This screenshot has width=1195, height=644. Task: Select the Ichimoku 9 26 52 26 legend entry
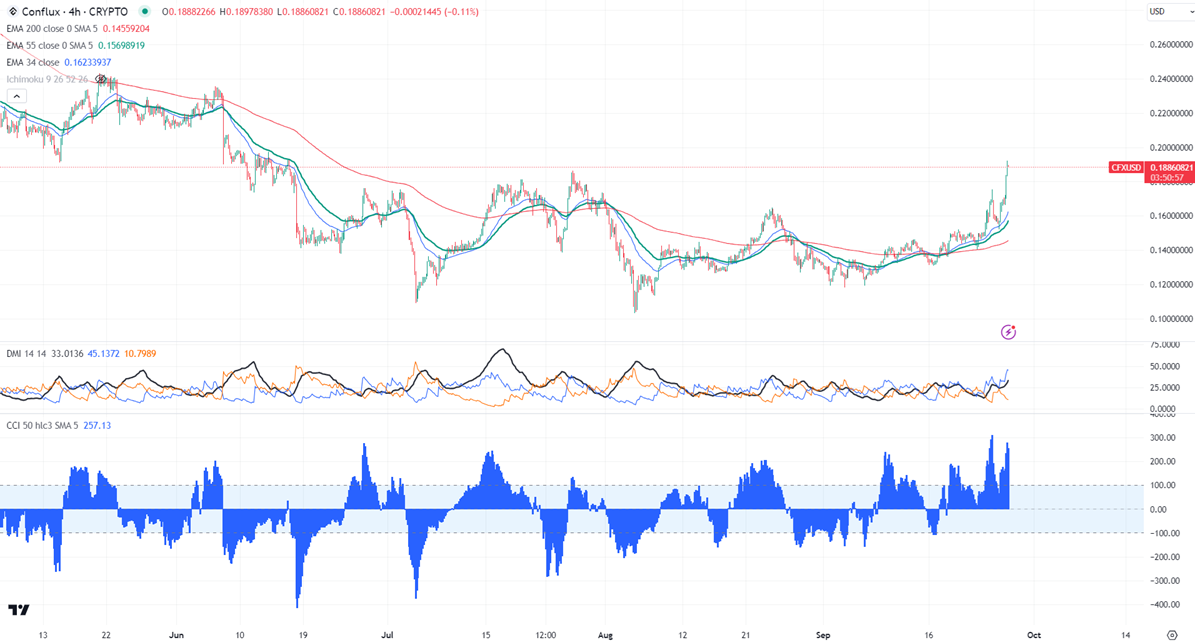pos(47,79)
